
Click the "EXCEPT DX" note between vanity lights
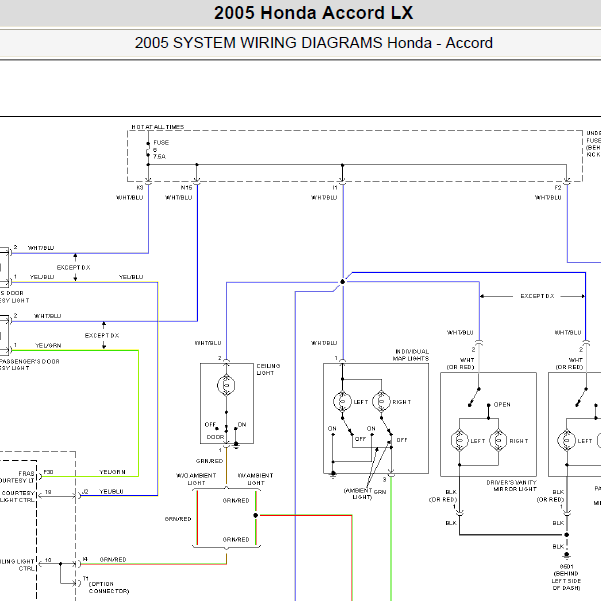click(537, 296)
